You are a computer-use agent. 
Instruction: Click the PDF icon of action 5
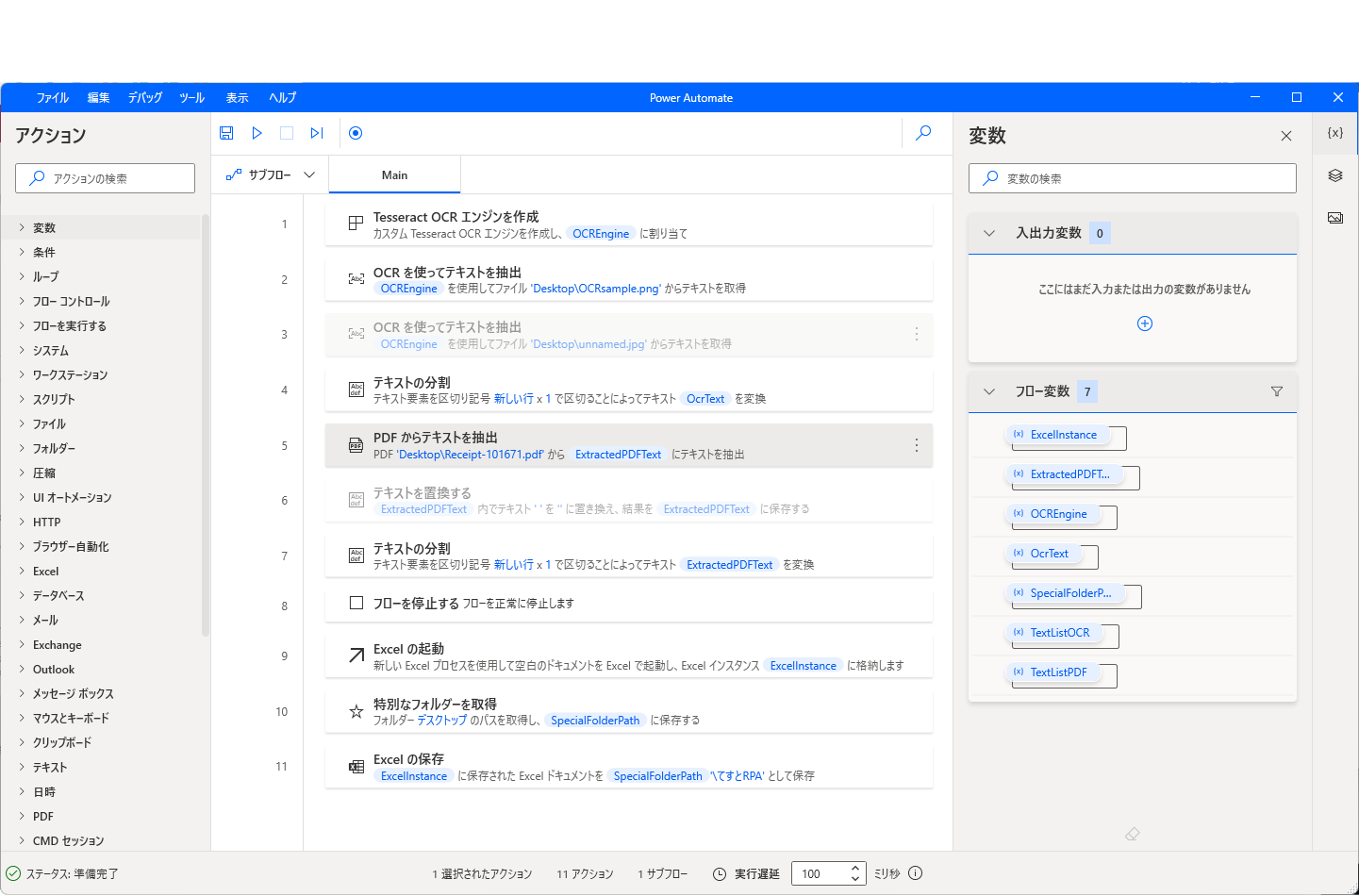tap(356, 445)
